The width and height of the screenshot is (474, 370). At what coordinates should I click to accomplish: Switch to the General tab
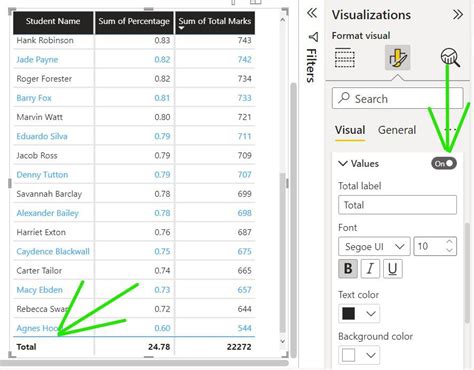point(397,130)
